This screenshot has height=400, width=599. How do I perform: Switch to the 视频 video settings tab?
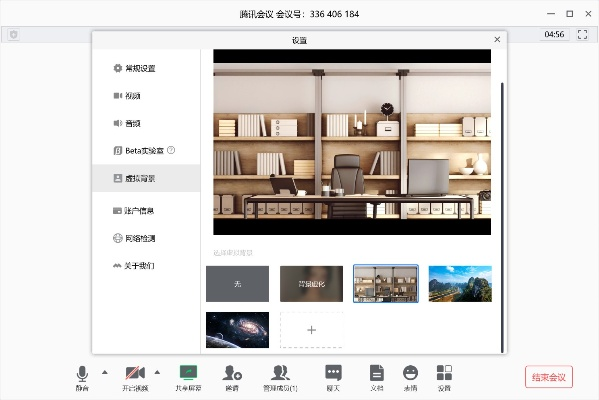146,96
